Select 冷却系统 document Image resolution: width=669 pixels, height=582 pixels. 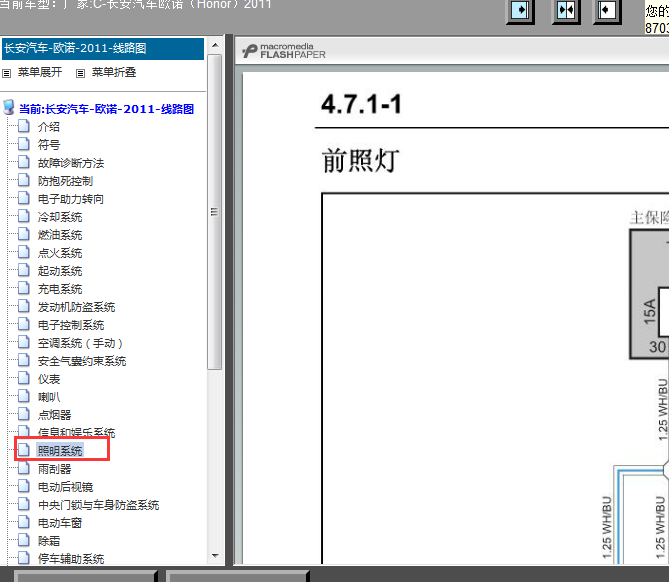(x=60, y=217)
